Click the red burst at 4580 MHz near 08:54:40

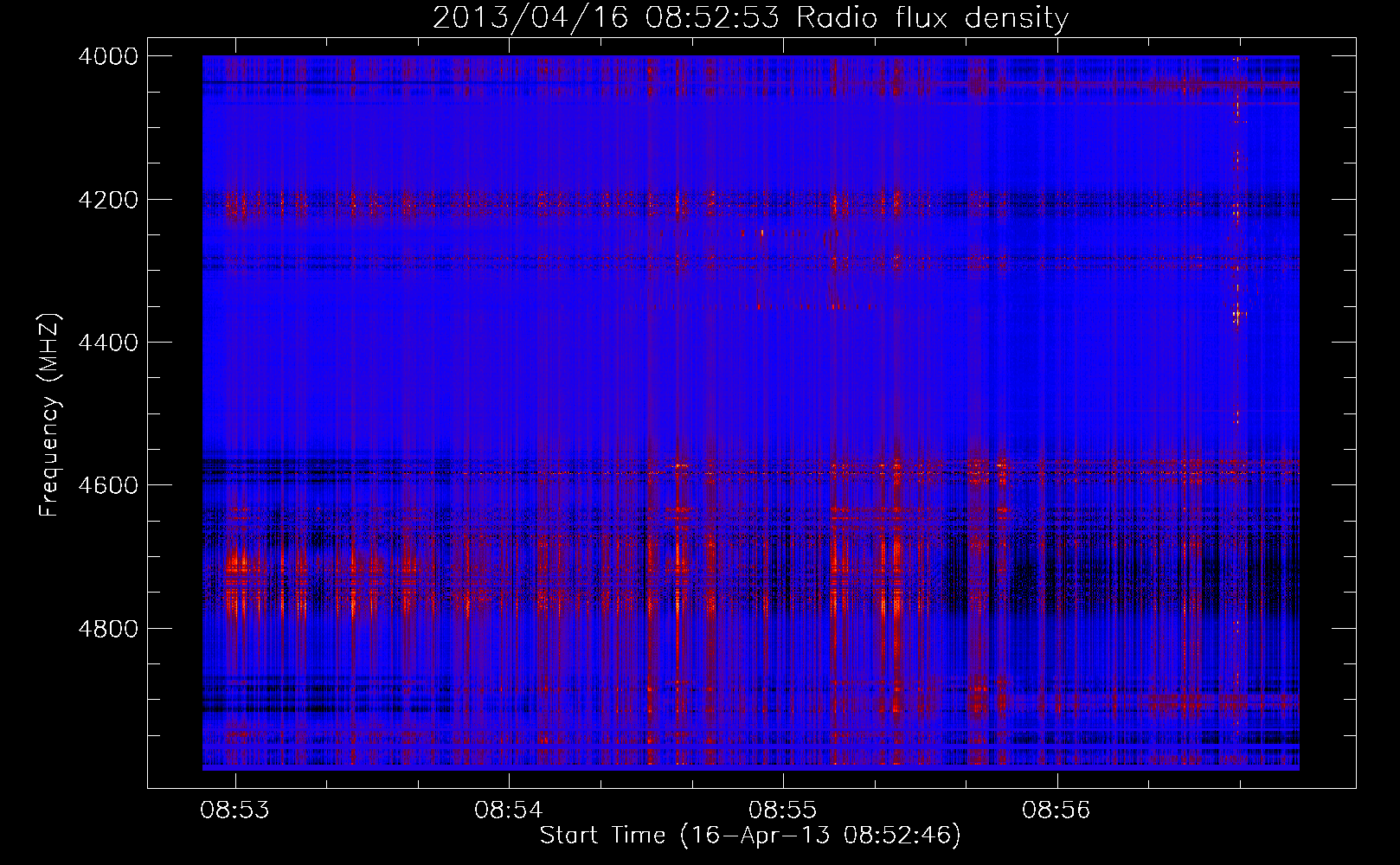pos(680,467)
